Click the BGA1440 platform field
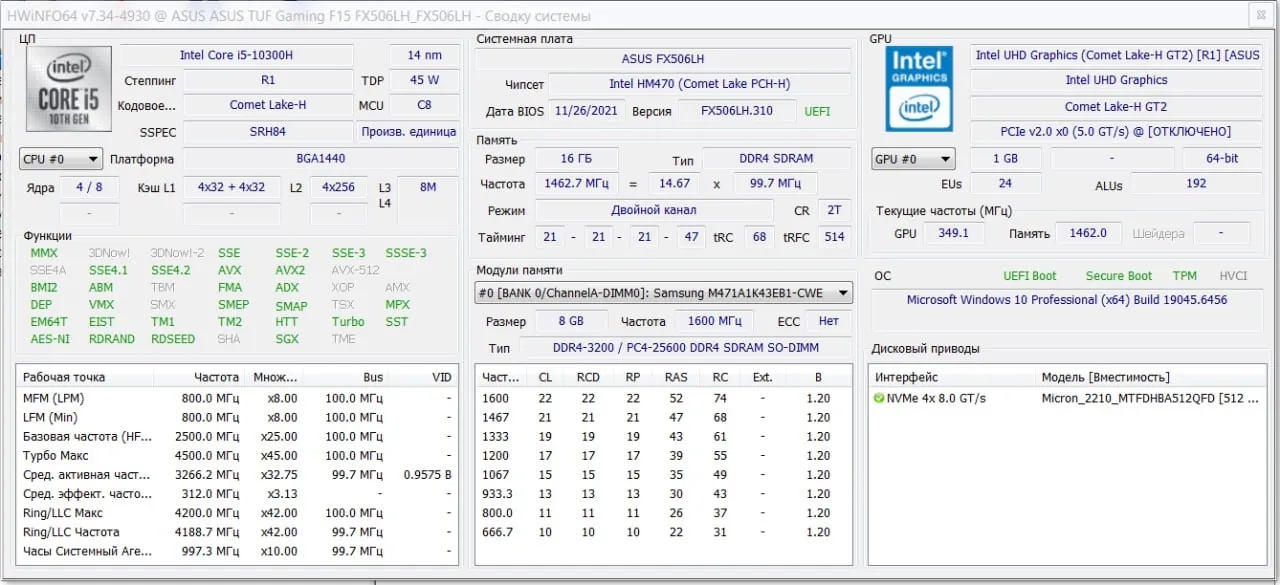 click(x=321, y=159)
